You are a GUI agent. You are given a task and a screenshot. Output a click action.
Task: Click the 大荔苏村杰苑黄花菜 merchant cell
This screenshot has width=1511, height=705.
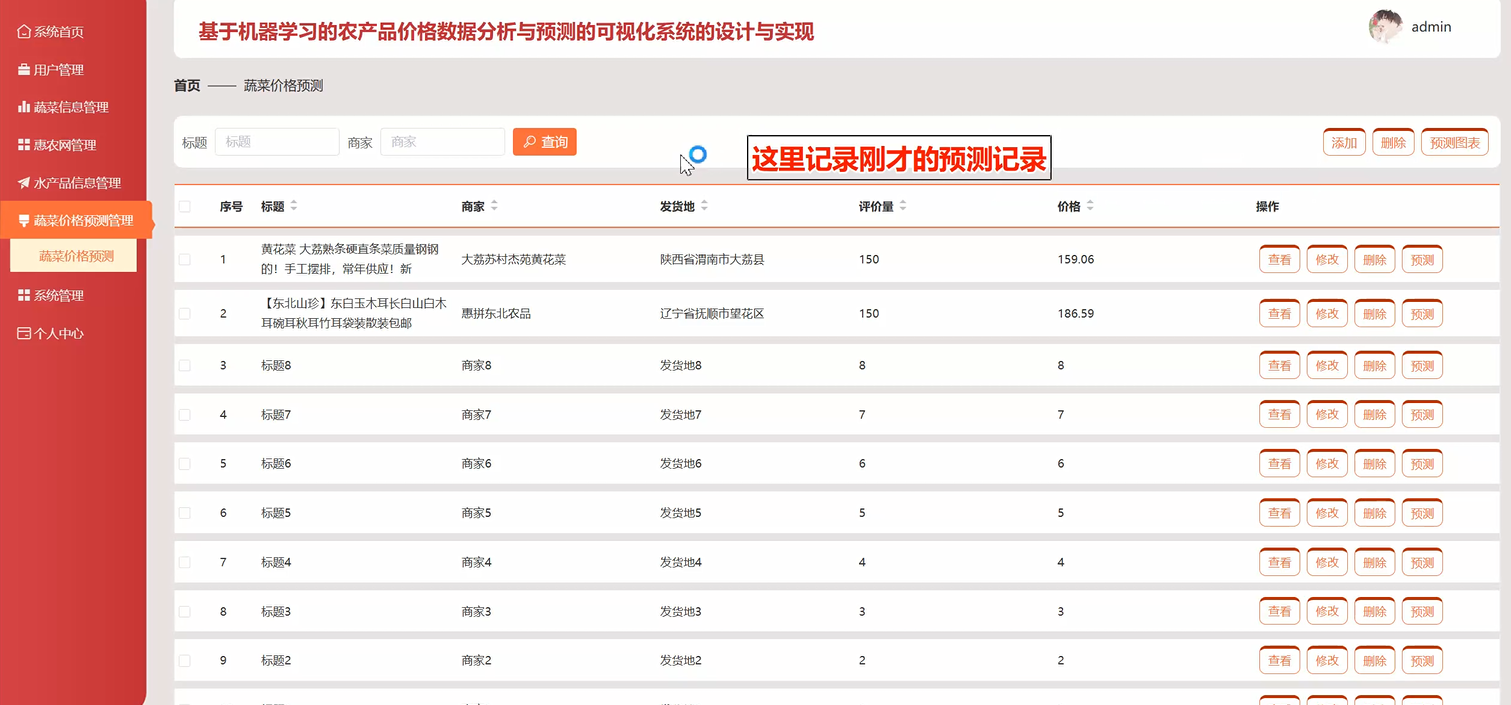coord(514,259)
